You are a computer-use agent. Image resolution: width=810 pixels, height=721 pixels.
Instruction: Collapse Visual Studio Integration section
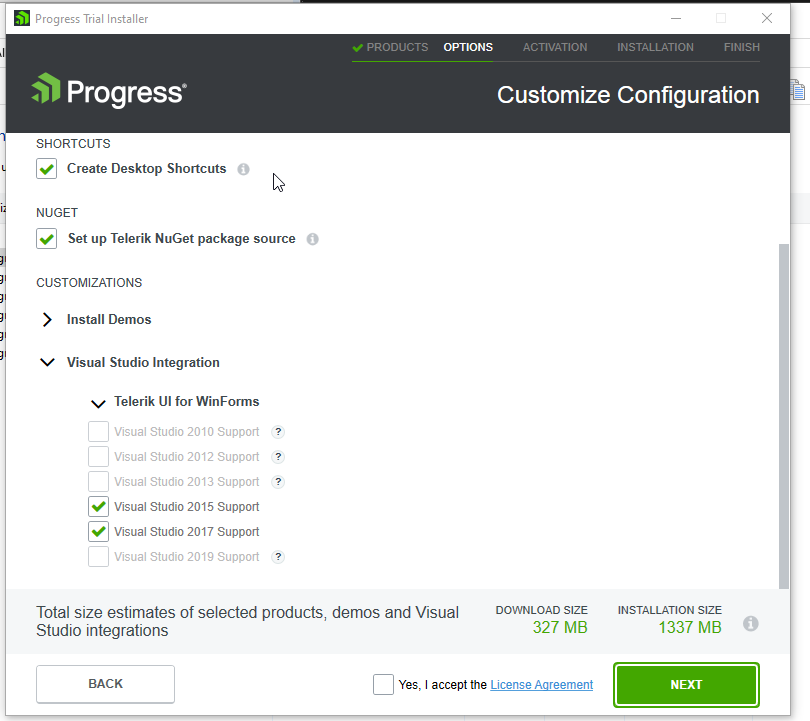click(48, 363)
